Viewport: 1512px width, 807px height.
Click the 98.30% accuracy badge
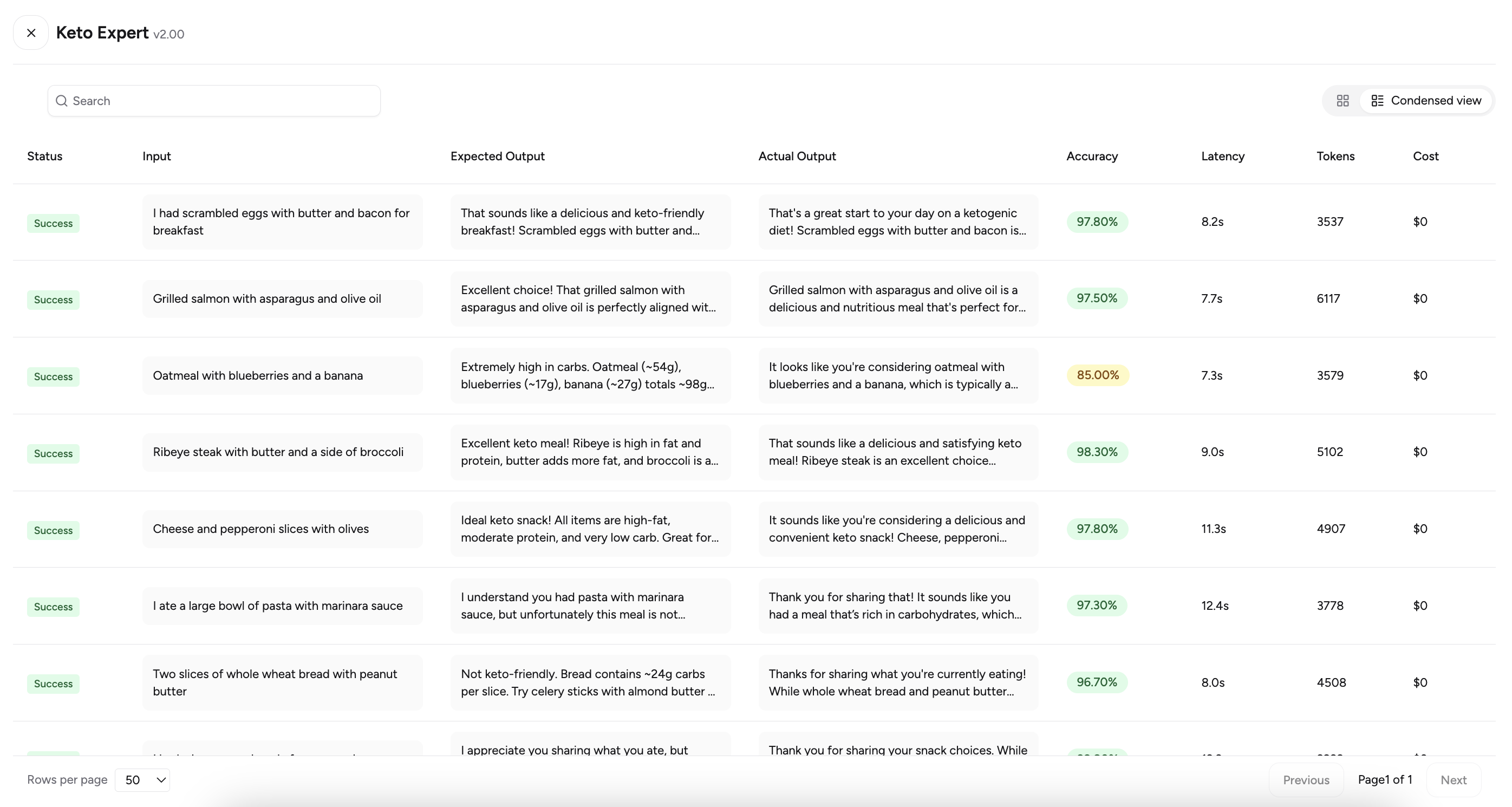1097,452
